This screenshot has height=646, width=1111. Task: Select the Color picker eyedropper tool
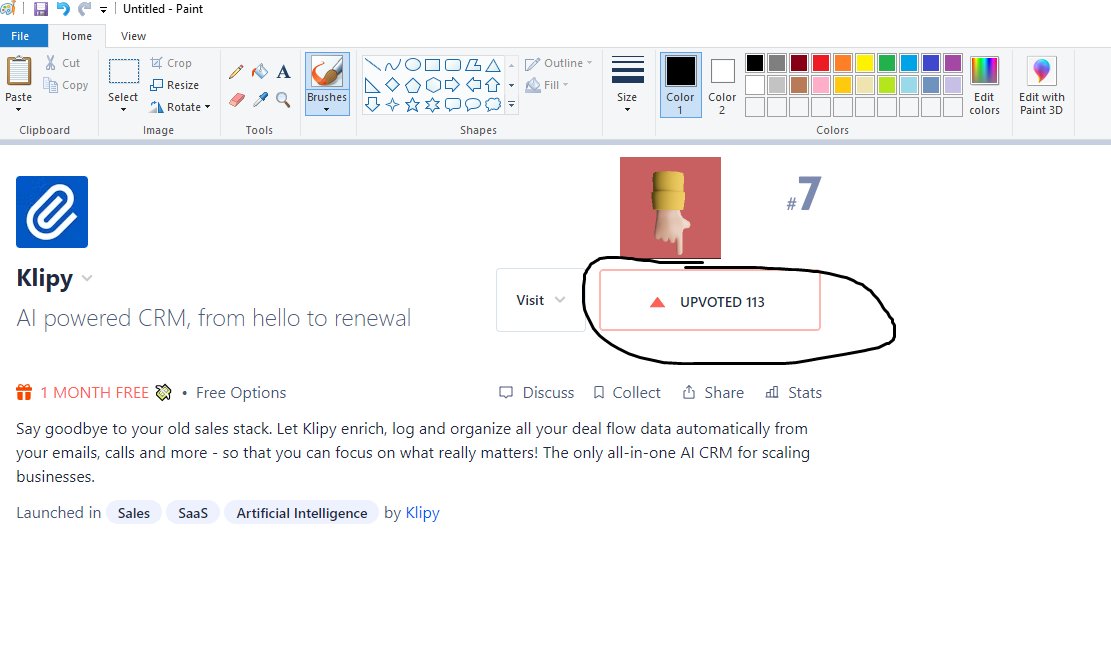click(260, 100)
